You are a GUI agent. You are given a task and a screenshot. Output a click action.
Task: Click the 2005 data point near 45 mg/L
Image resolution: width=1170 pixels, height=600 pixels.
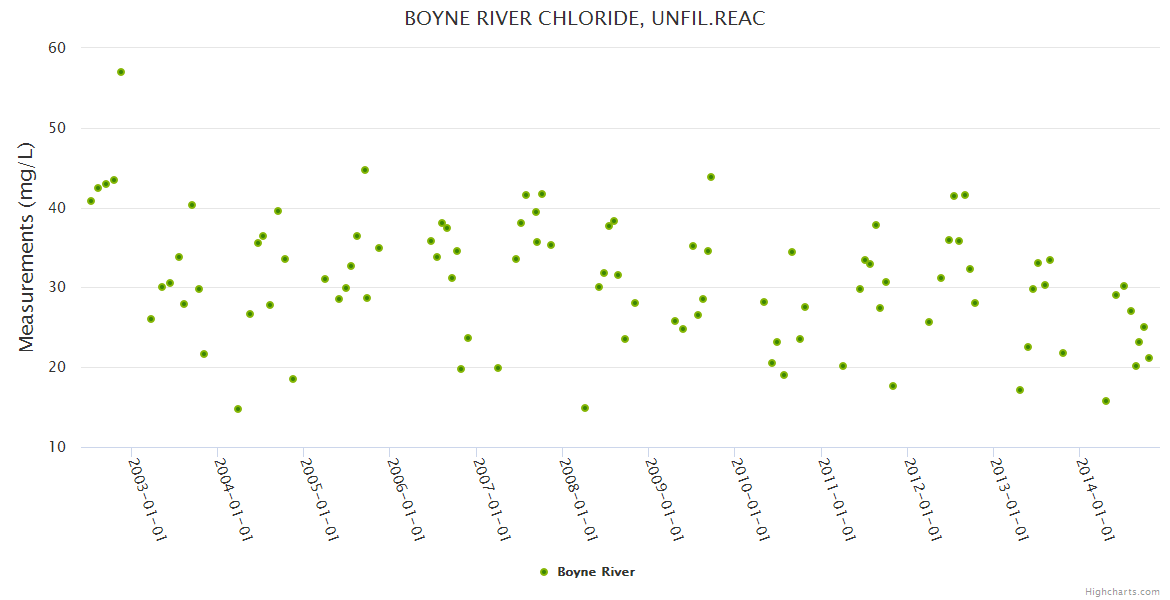tap(365, 170)
